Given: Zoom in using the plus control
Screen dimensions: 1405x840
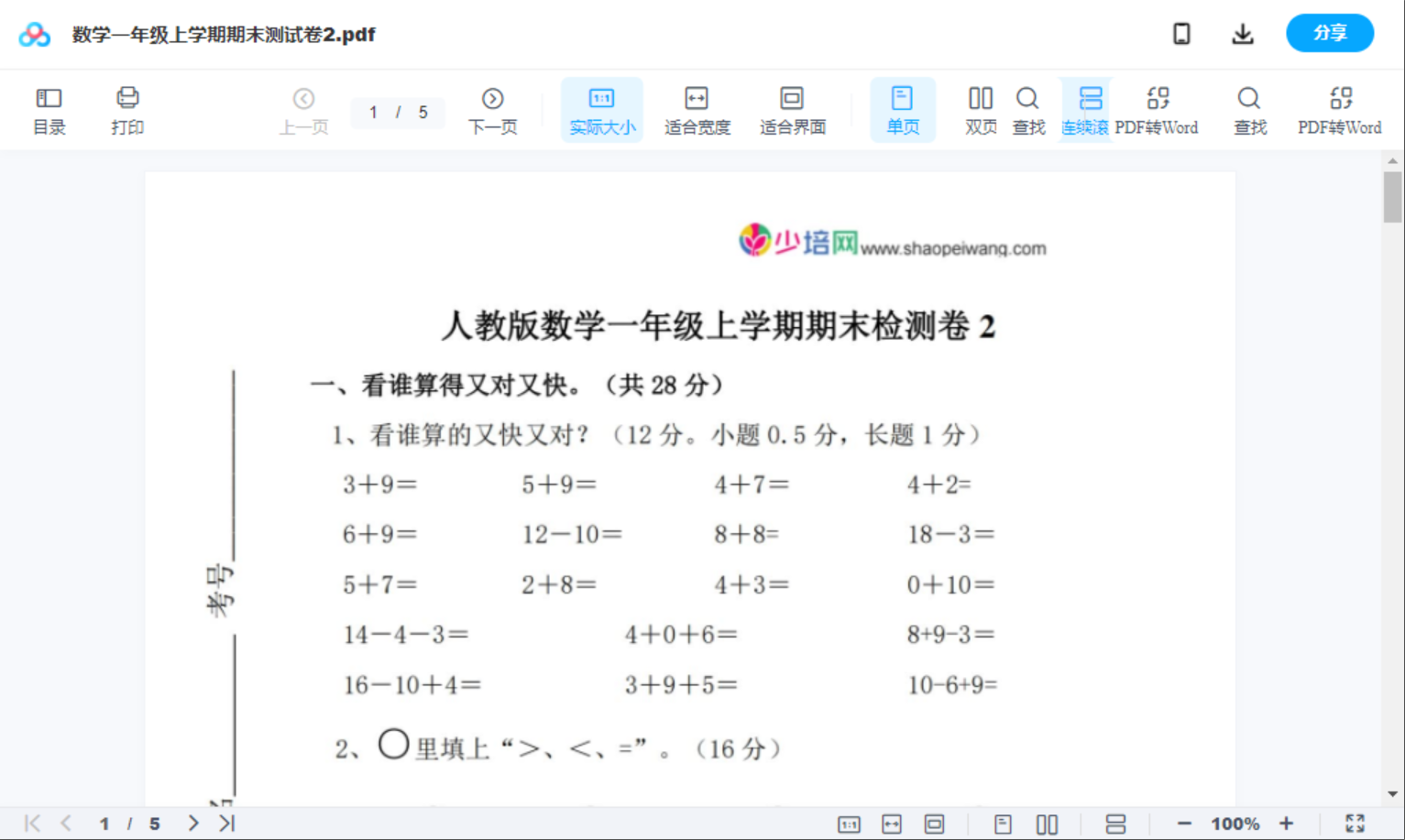Looking at the screenshot, I should click(x=1287, y=823).
